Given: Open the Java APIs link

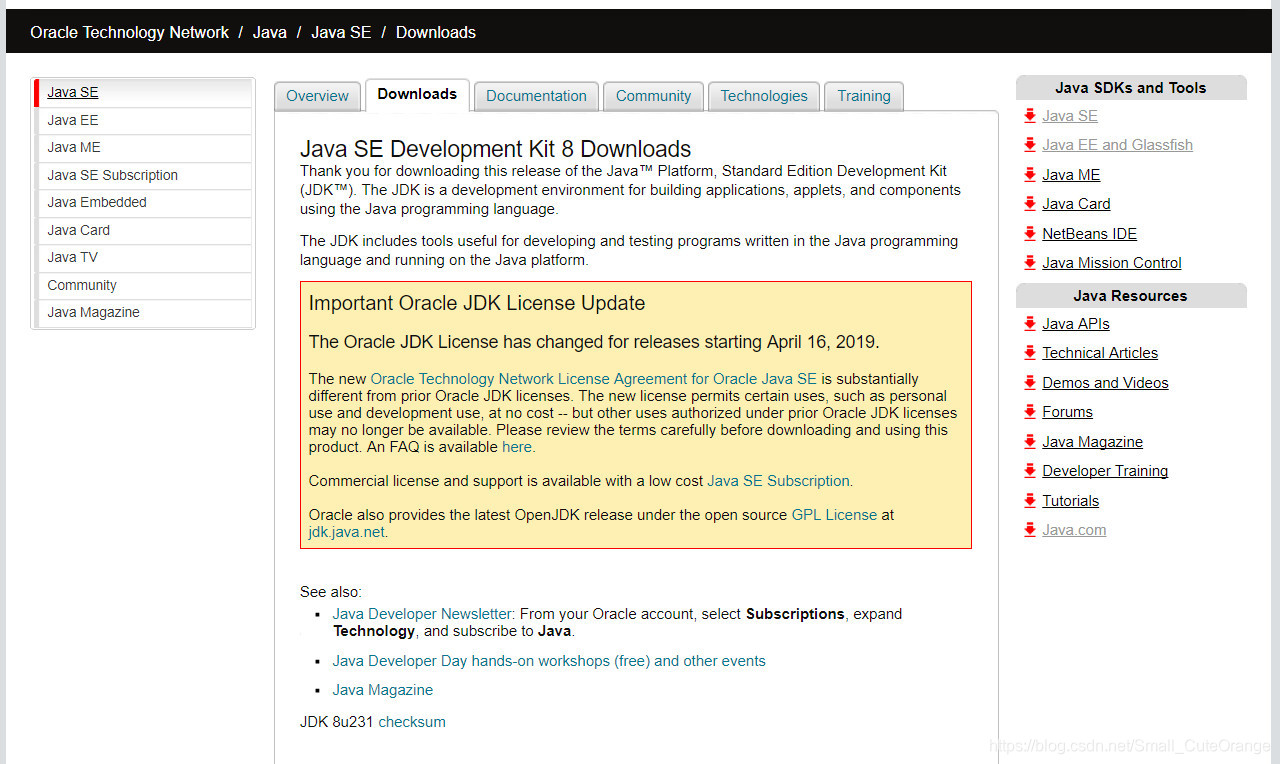Looking at the screenshot, I should (x=1076, y=324).
